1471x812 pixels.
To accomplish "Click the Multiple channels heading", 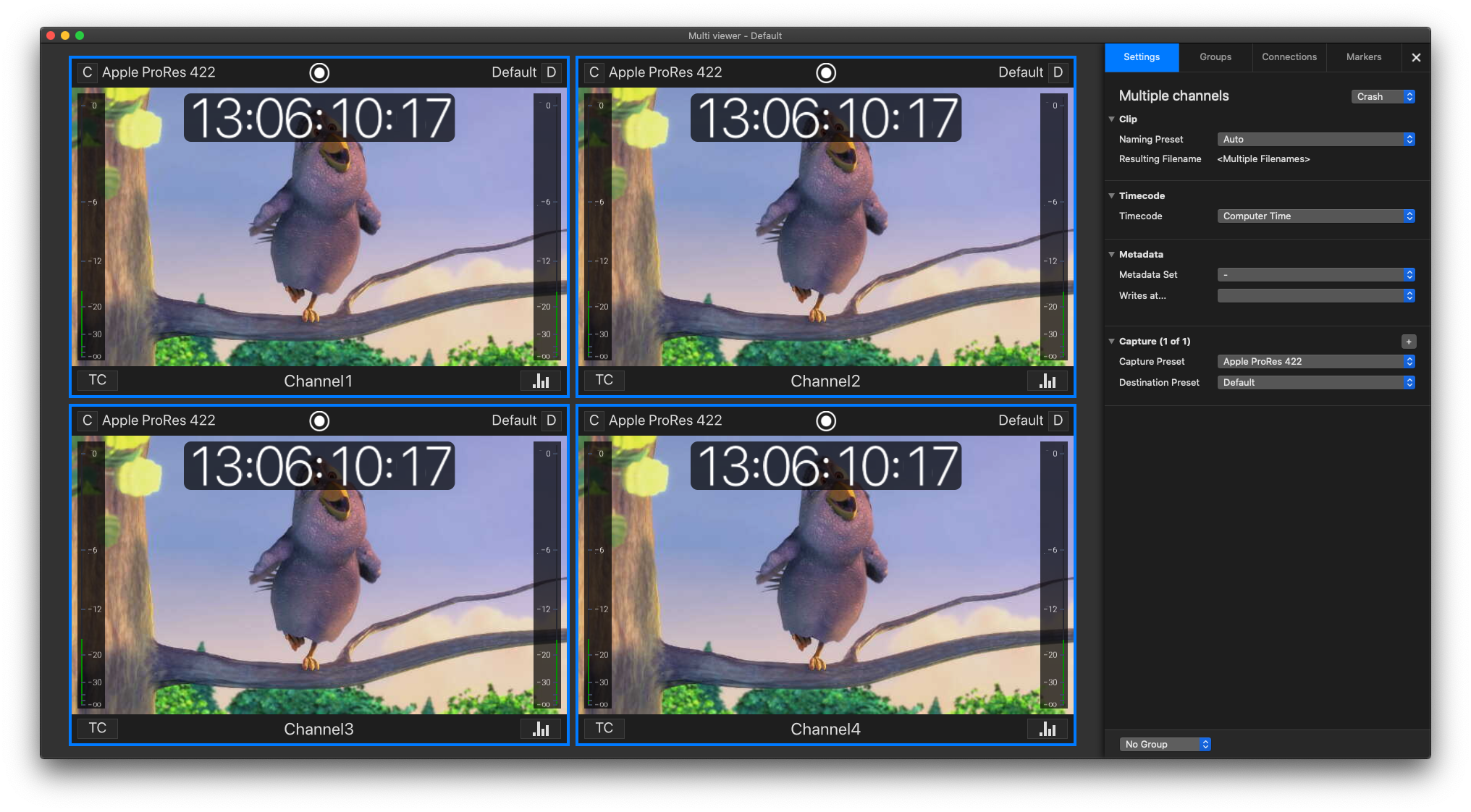I will pyautogui.click(x=1173, y=96).
